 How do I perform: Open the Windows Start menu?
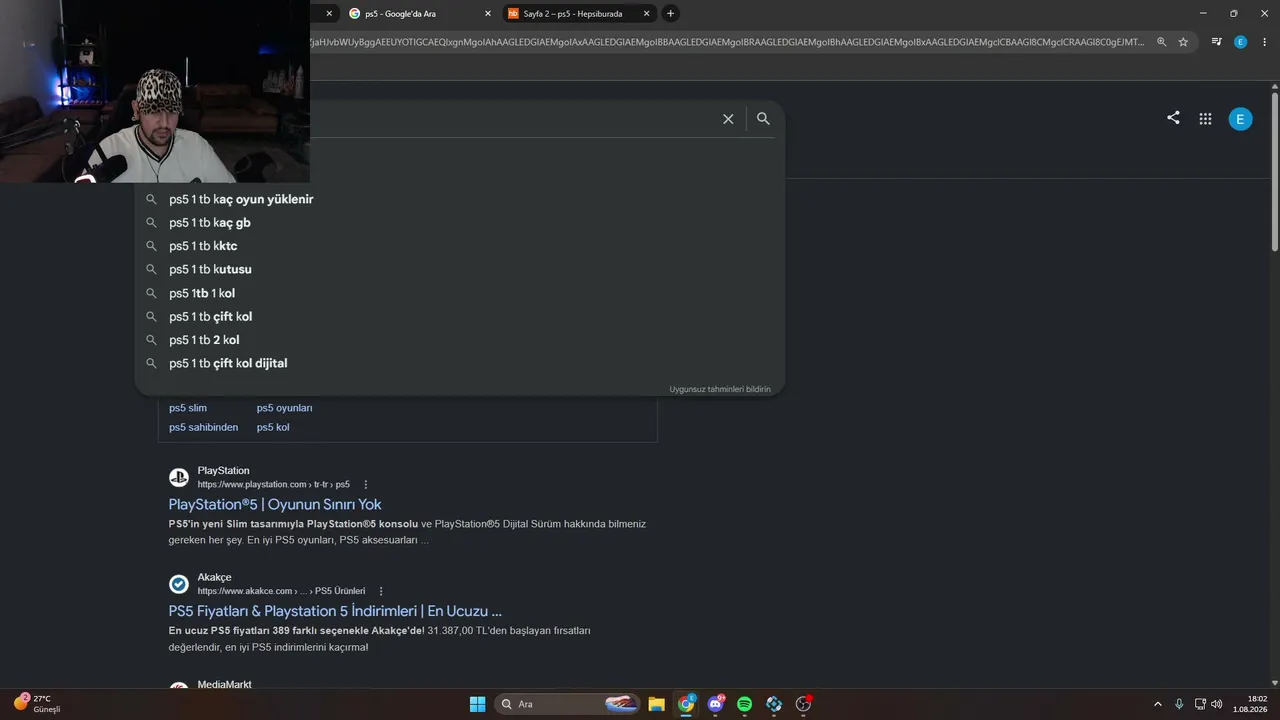(477, 704)
